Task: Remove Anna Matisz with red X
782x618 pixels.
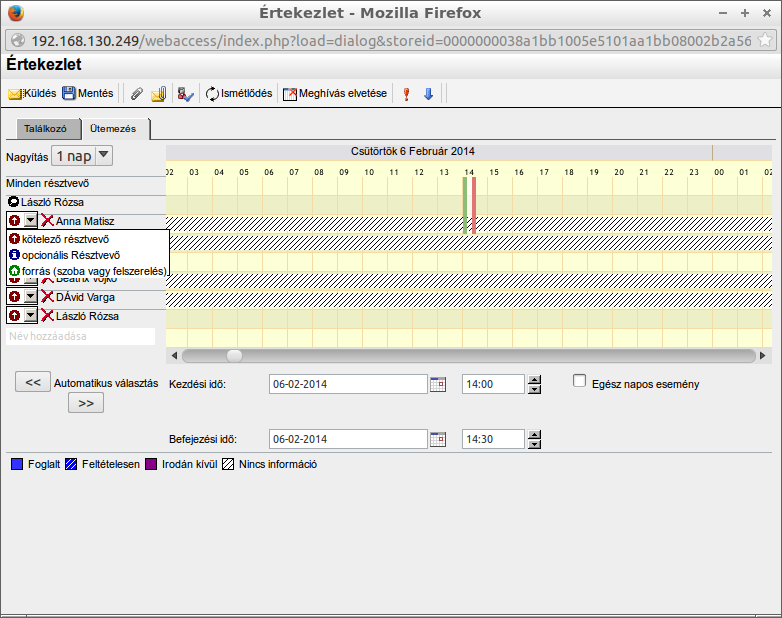Action: click(47, 220)
